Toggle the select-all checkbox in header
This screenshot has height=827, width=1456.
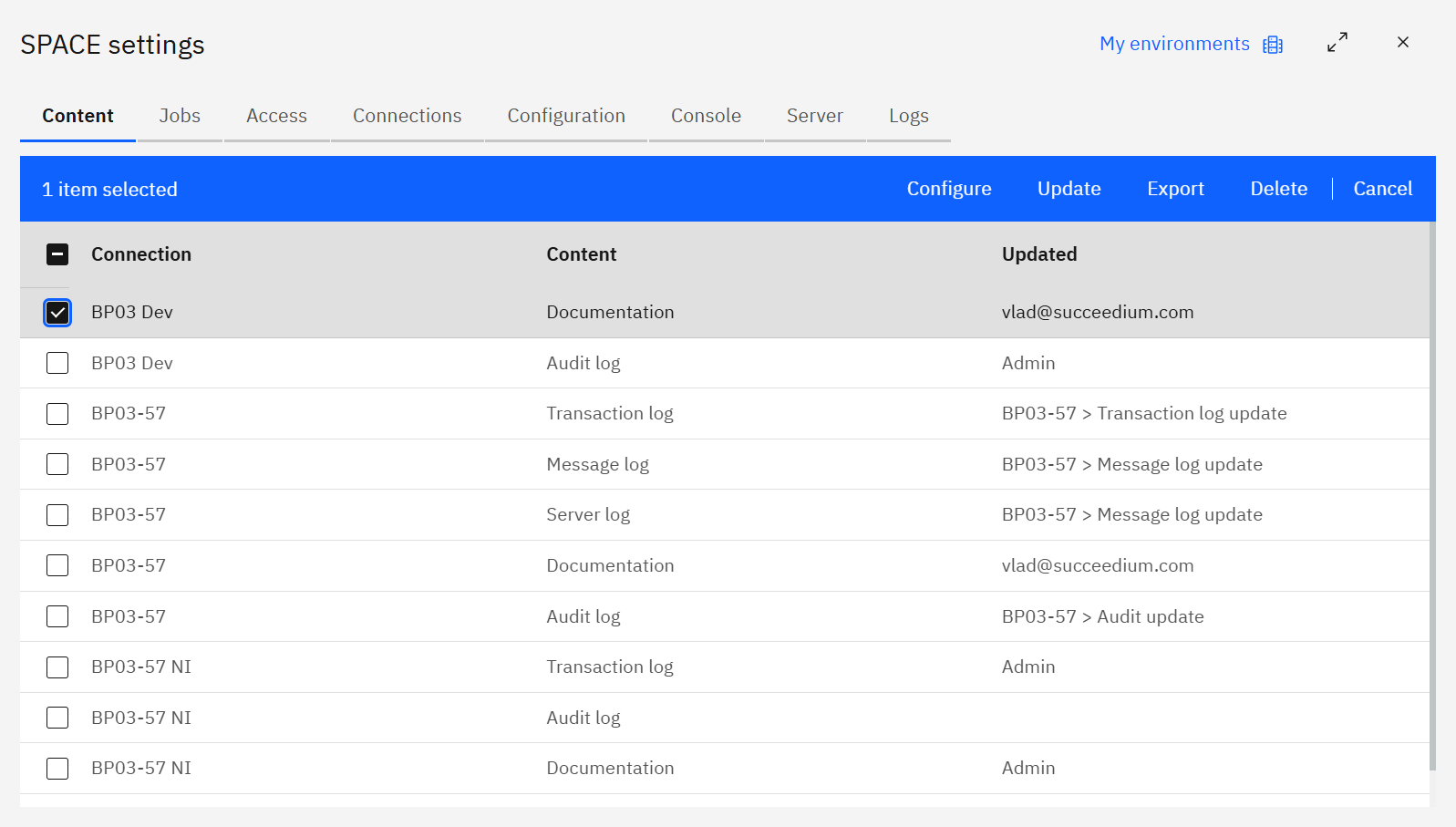(57, 254)
